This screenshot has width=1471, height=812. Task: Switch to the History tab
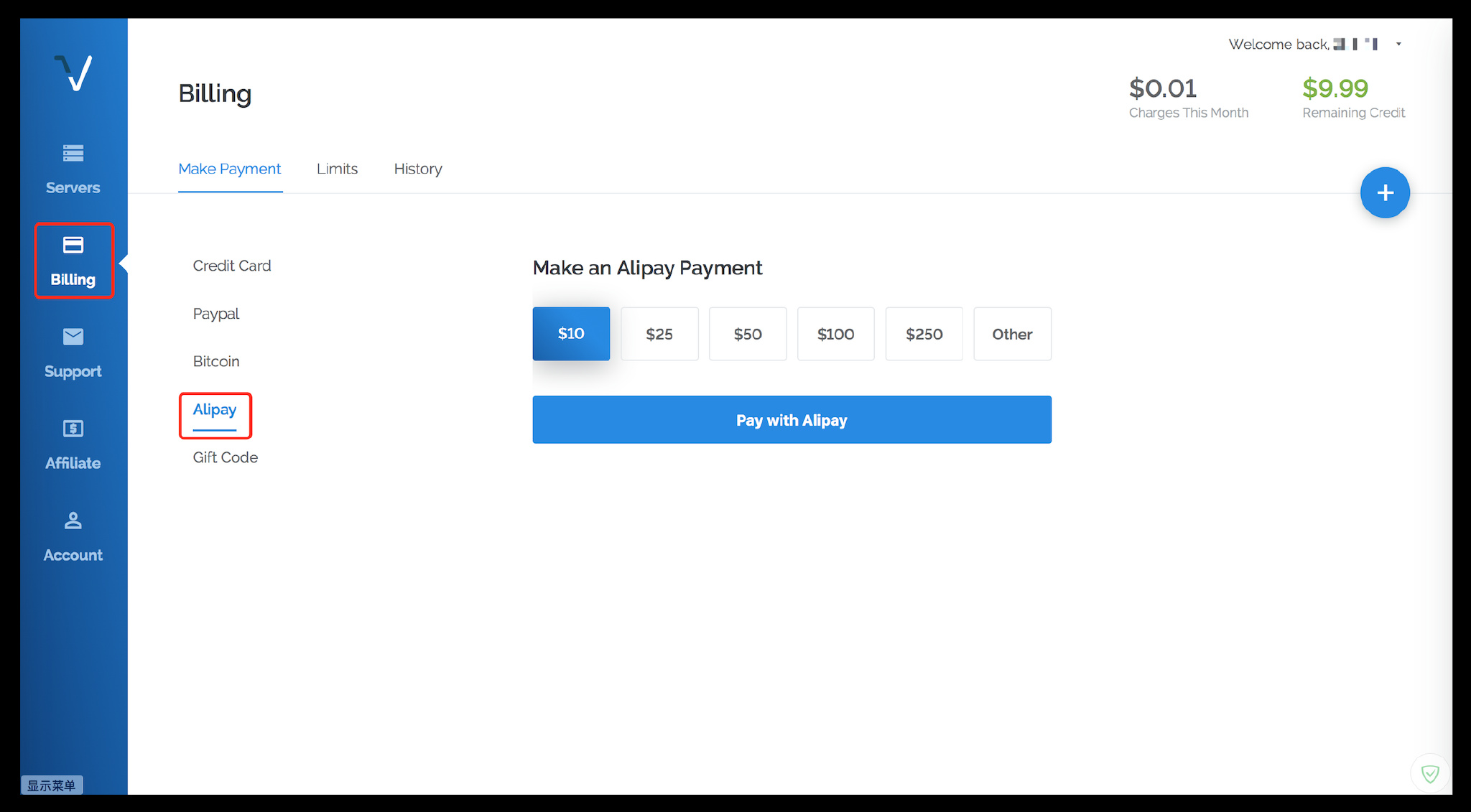click(x=417, y=169)
